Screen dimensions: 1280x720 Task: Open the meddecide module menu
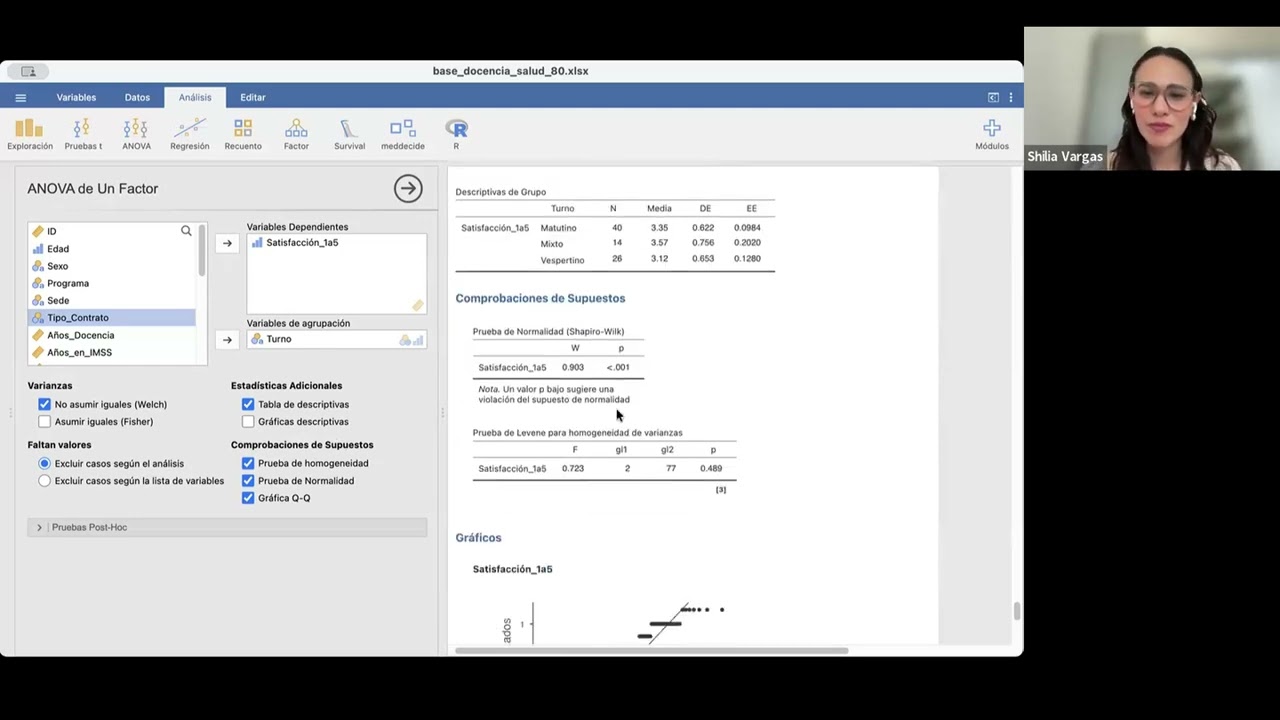[x=403, y=134]
